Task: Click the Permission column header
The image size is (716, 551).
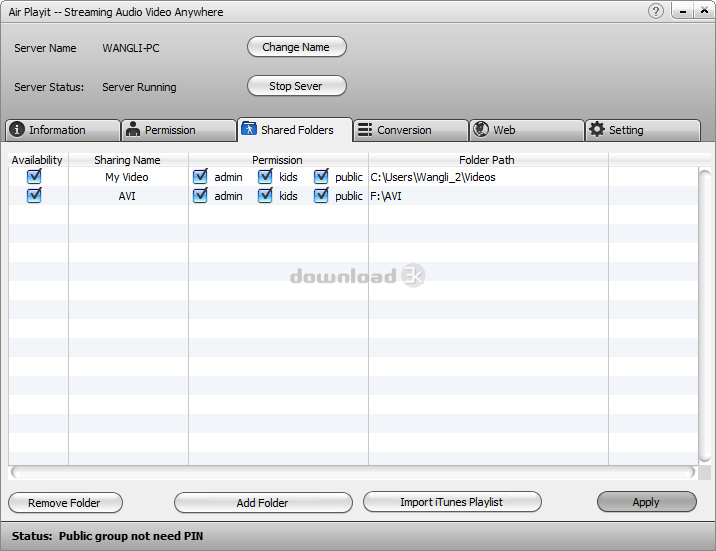Action: pos(278,160)
